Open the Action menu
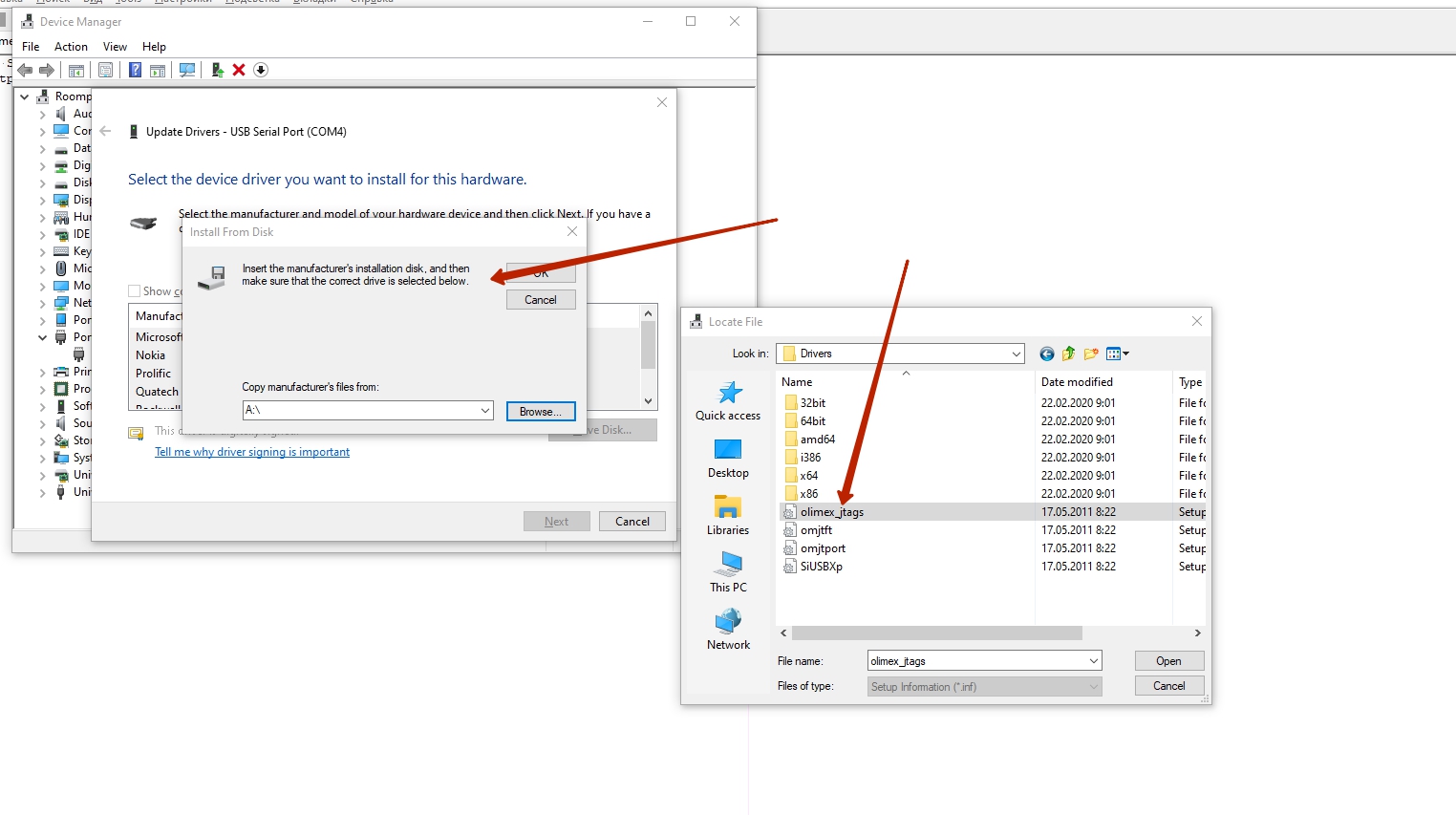 [x=71, y=47]
